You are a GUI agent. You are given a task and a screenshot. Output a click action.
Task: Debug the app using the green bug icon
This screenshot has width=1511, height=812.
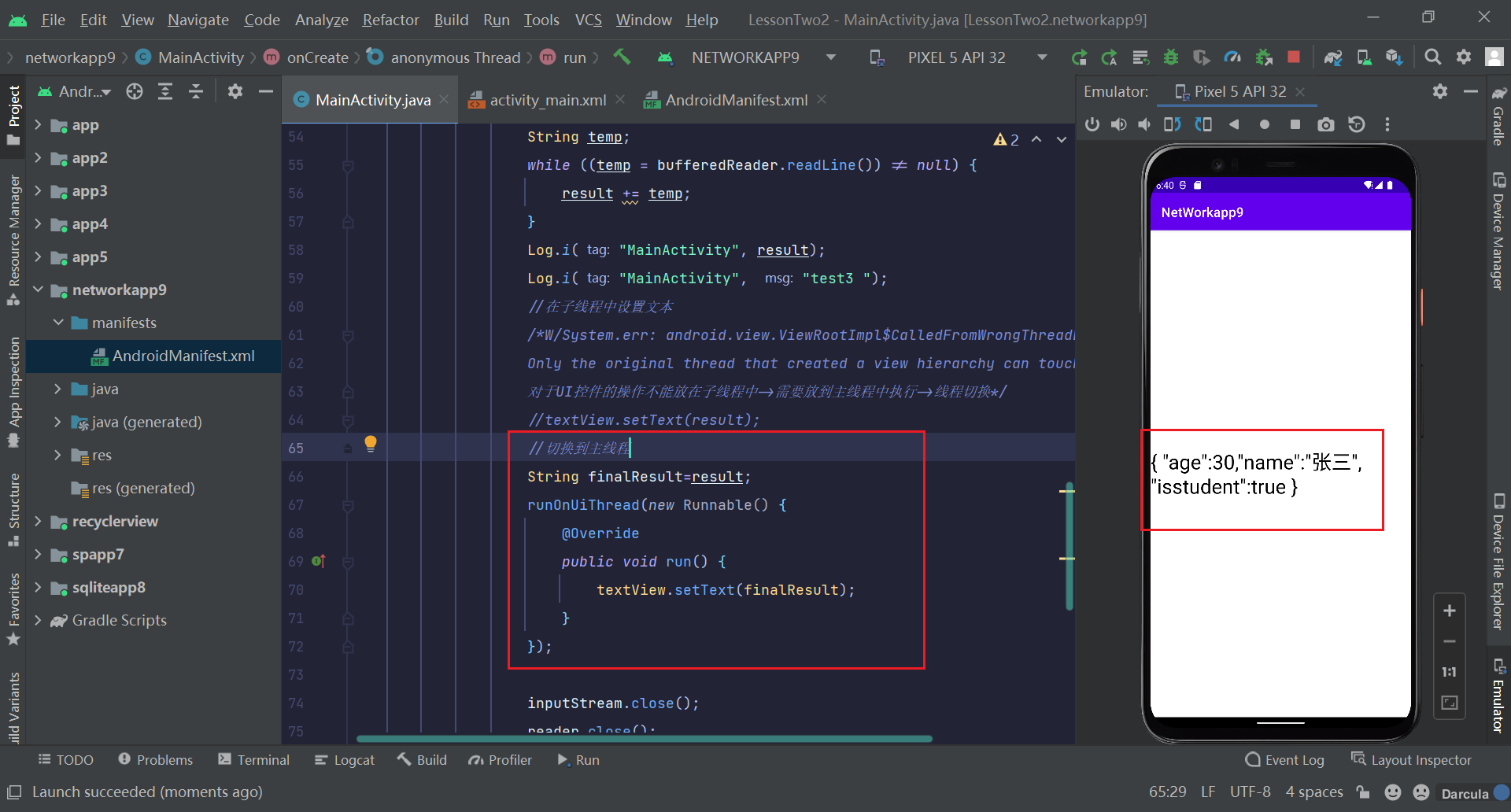coord(1171,57)
